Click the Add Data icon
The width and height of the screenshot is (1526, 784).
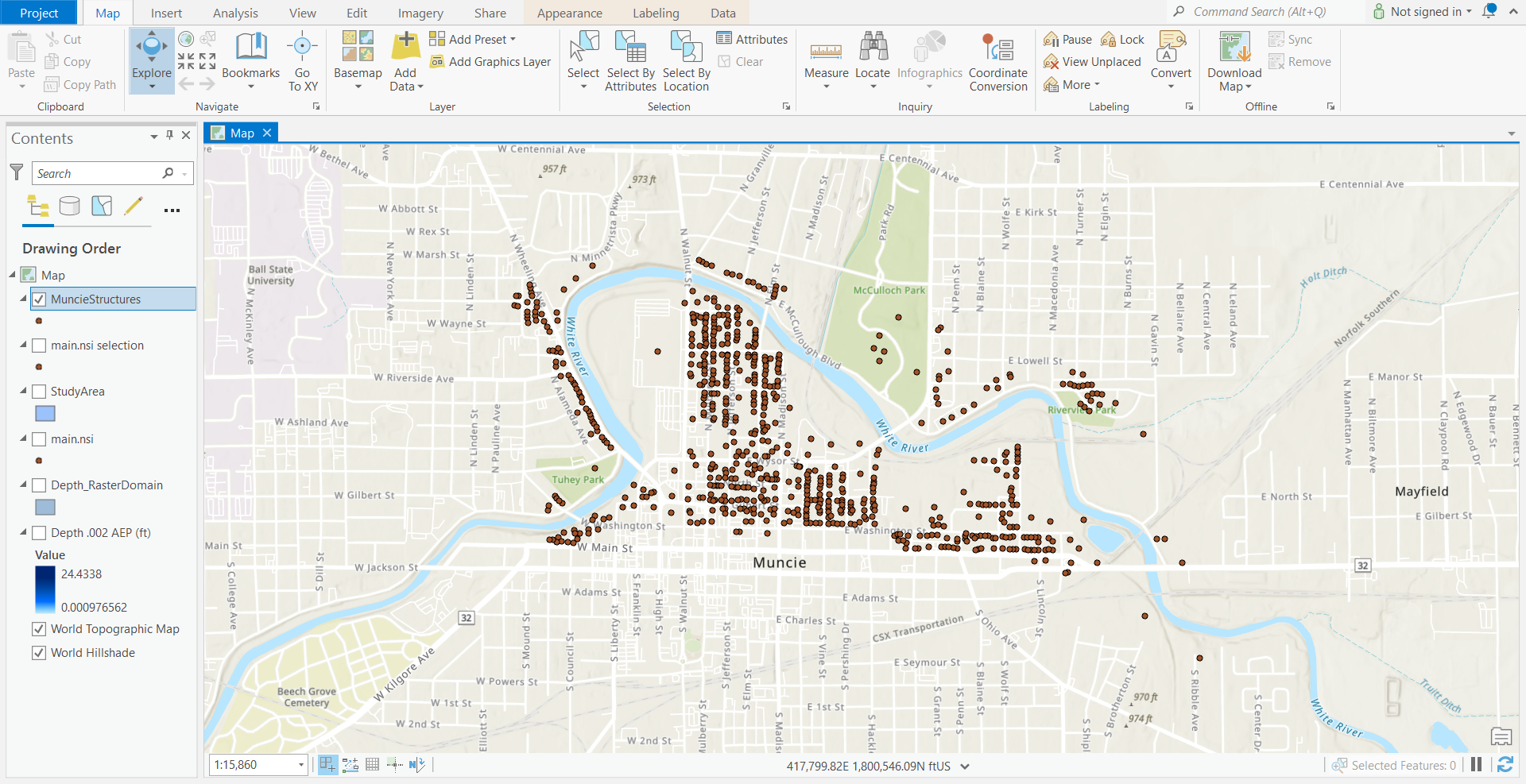pyautogui.click(x=405, y=46)
